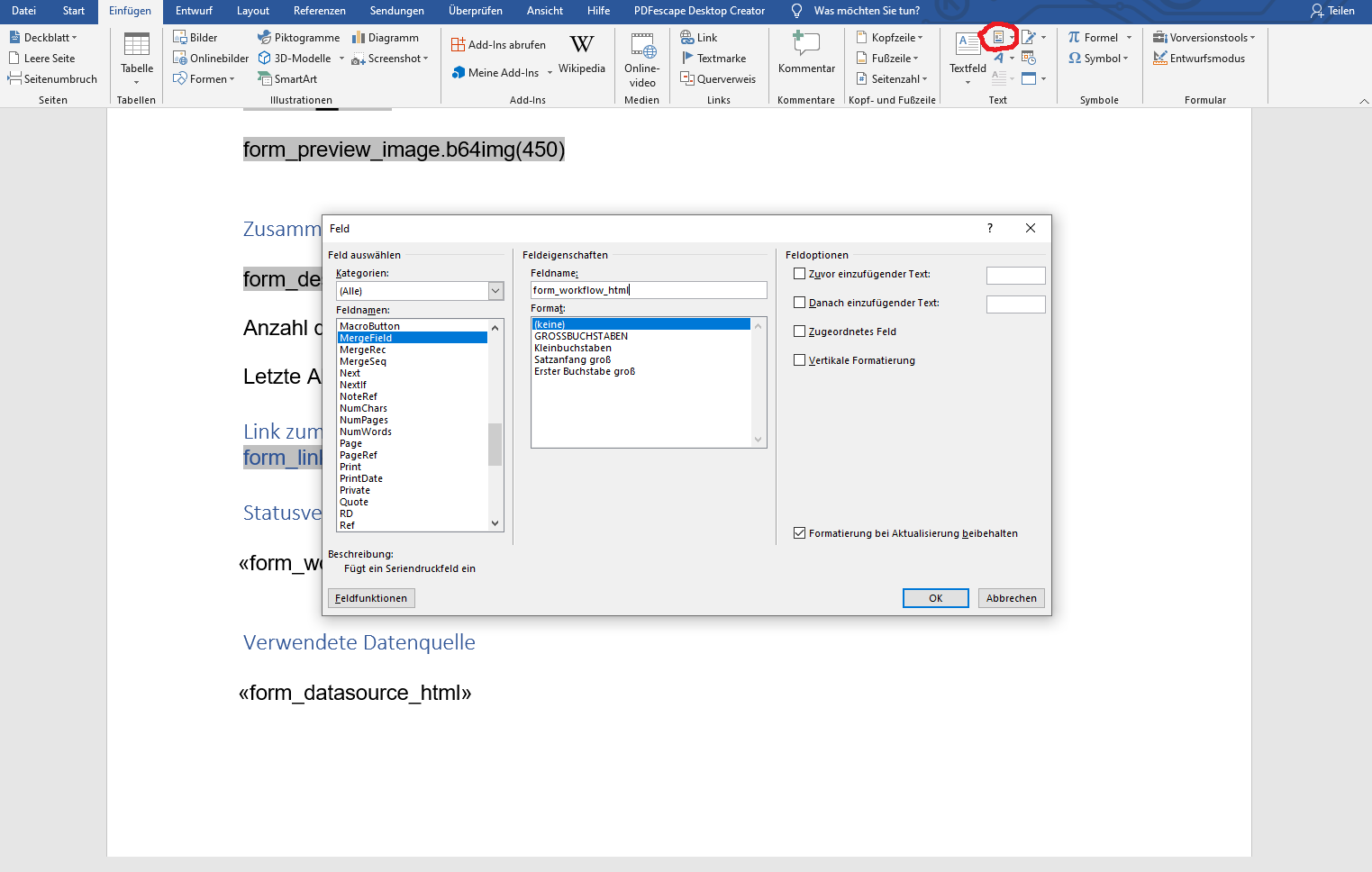Click the SmartArt icon
Image resolution: width=1372 pixels, height=872 pixels.
coord(265,79)
